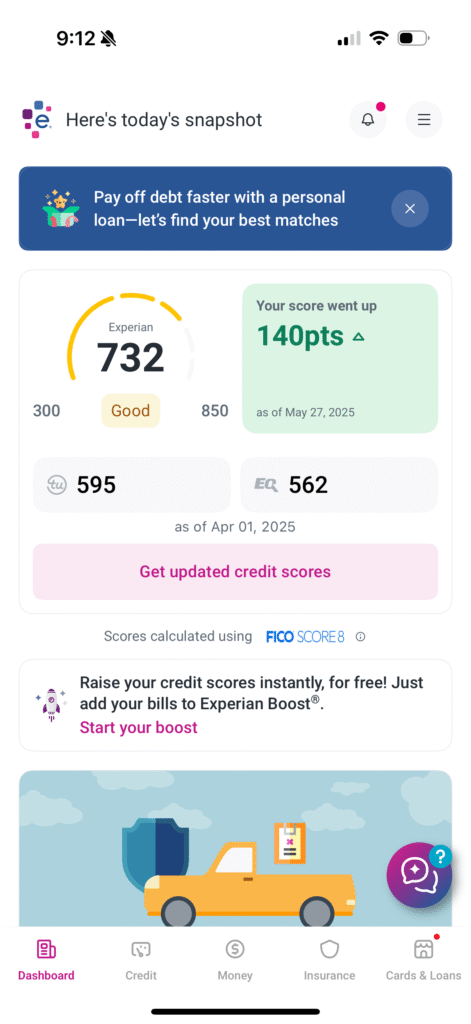Go to Cards & Loans tab
This screenshot has width=471, height=1024.
[423, 960]
